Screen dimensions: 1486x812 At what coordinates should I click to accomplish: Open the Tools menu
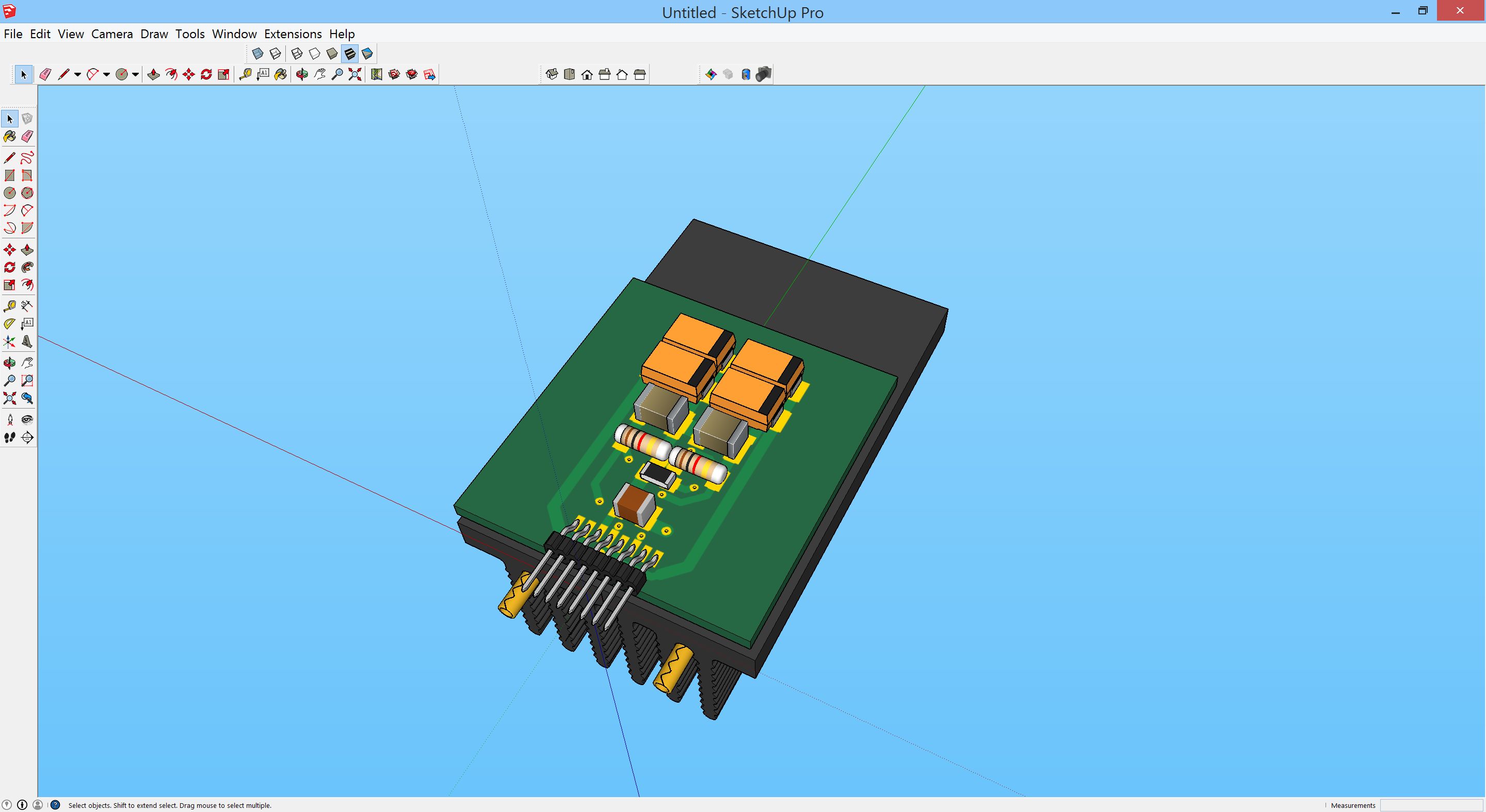pyautogui.click(x=190, y=34)
